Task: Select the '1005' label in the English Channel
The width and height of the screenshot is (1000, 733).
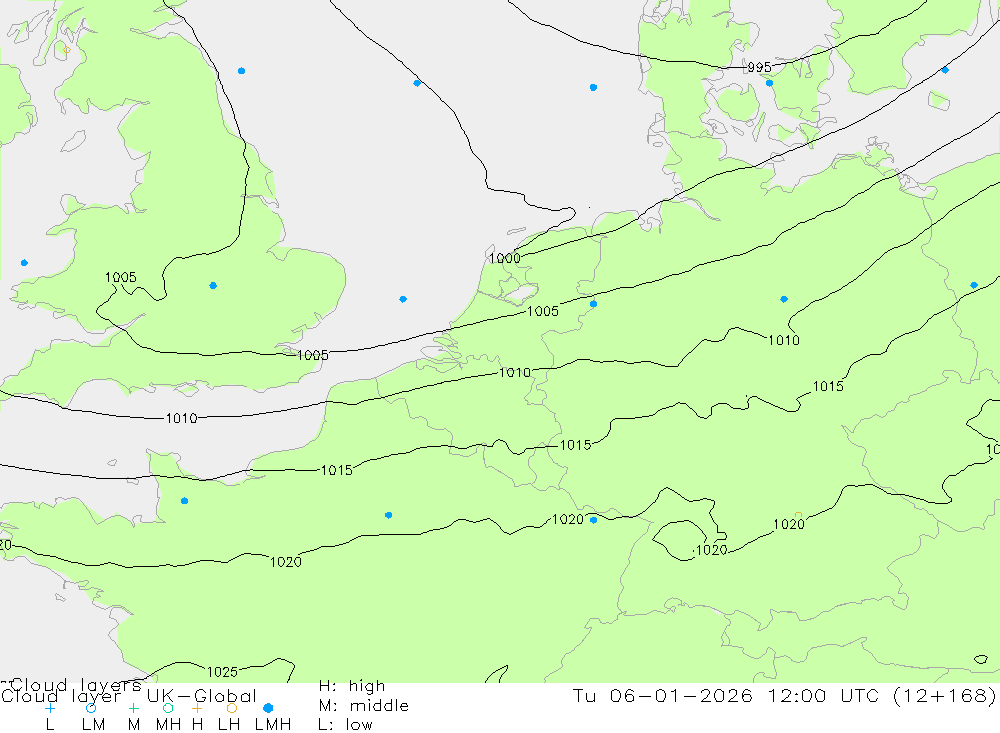Action: click(x=312, y=355)
